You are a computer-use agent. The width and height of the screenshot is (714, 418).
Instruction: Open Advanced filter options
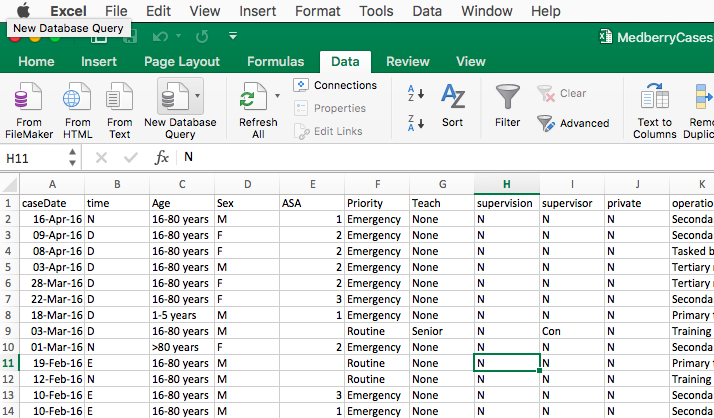pyautogui.click(x=573, y=123)
